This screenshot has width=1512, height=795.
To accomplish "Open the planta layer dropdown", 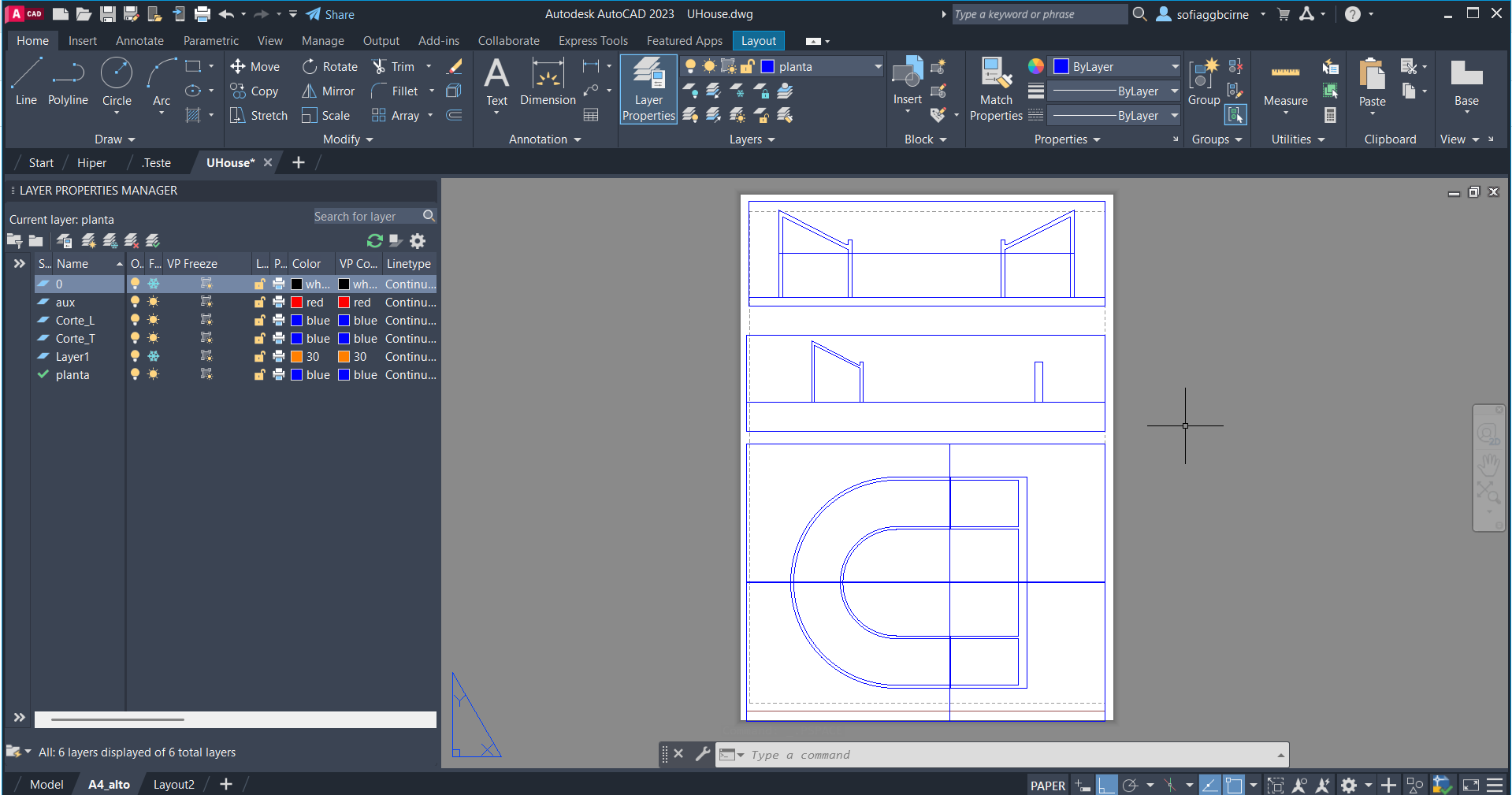I will (x=878, y=67).
